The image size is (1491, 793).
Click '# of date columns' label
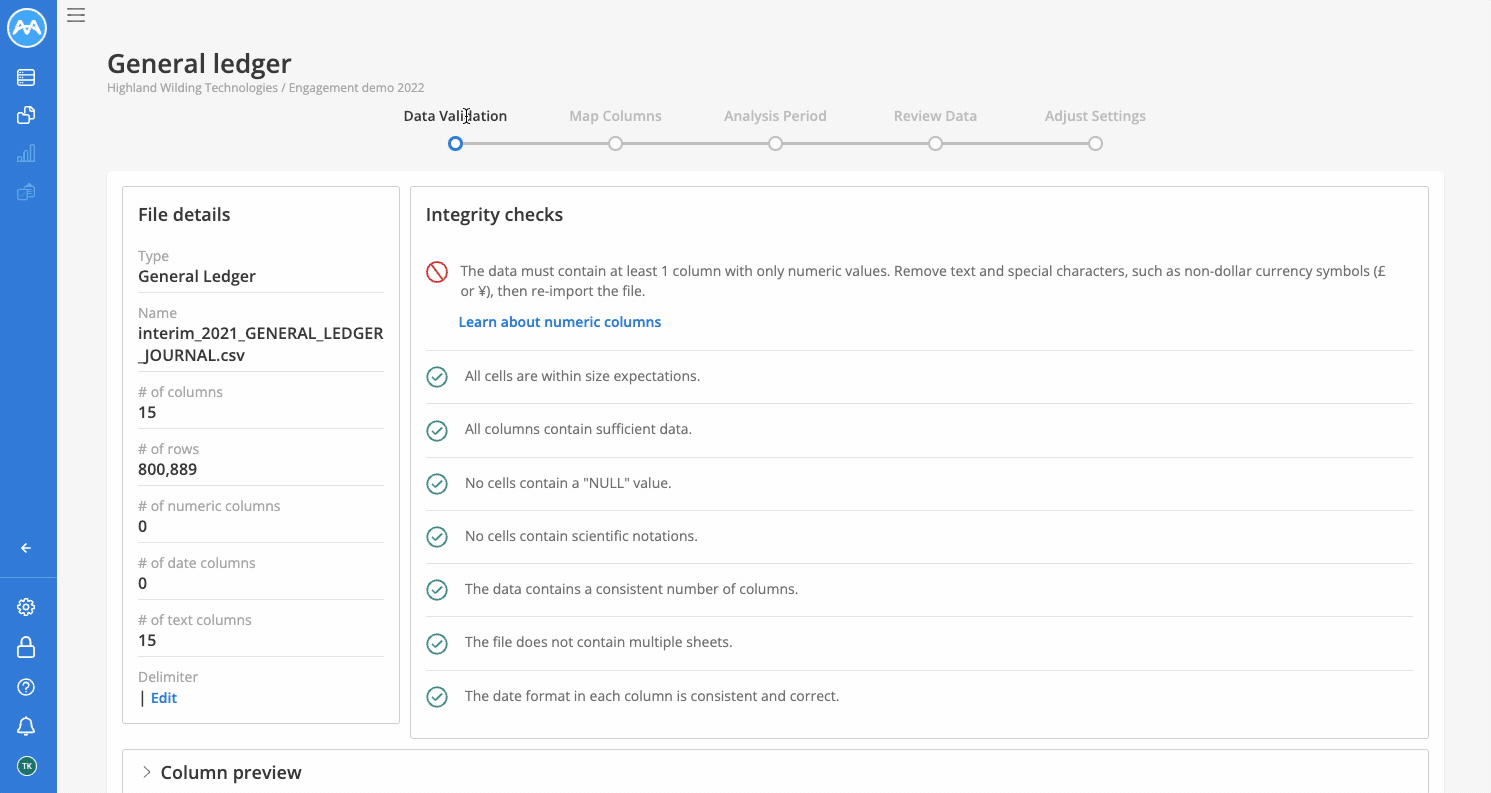[197, 563]
